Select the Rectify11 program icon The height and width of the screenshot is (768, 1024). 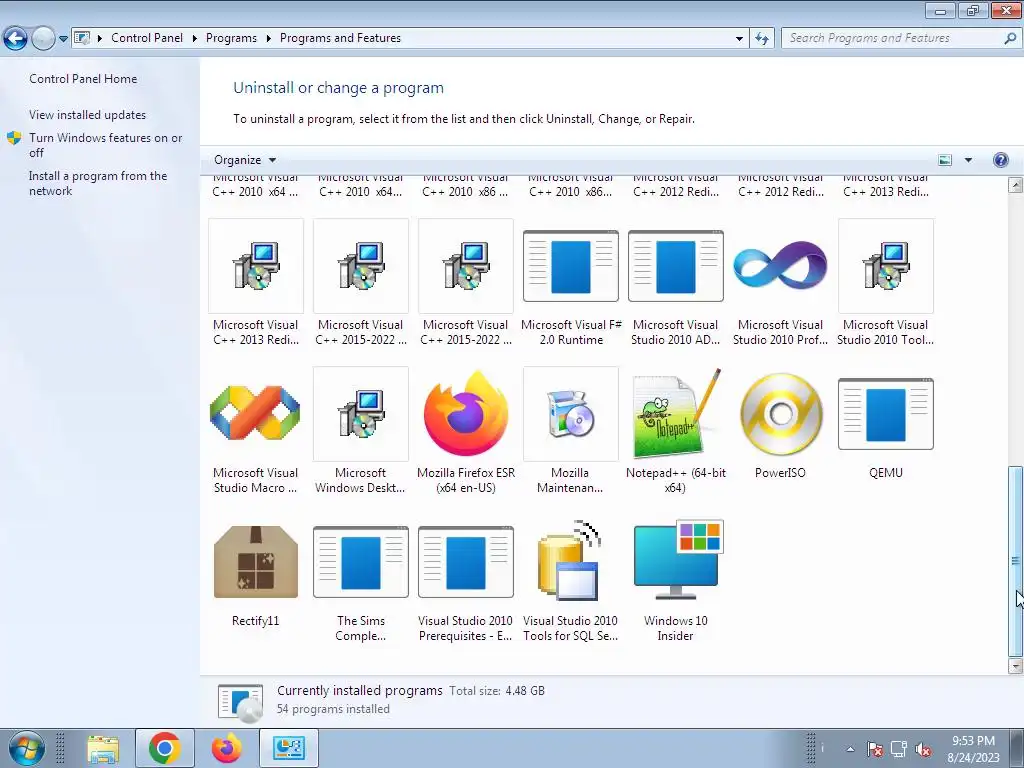tap(255, 562)
